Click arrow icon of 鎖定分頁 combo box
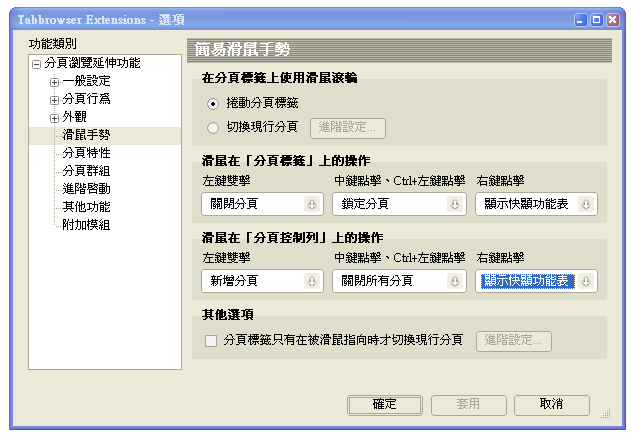634x437 pixels. 455,204
